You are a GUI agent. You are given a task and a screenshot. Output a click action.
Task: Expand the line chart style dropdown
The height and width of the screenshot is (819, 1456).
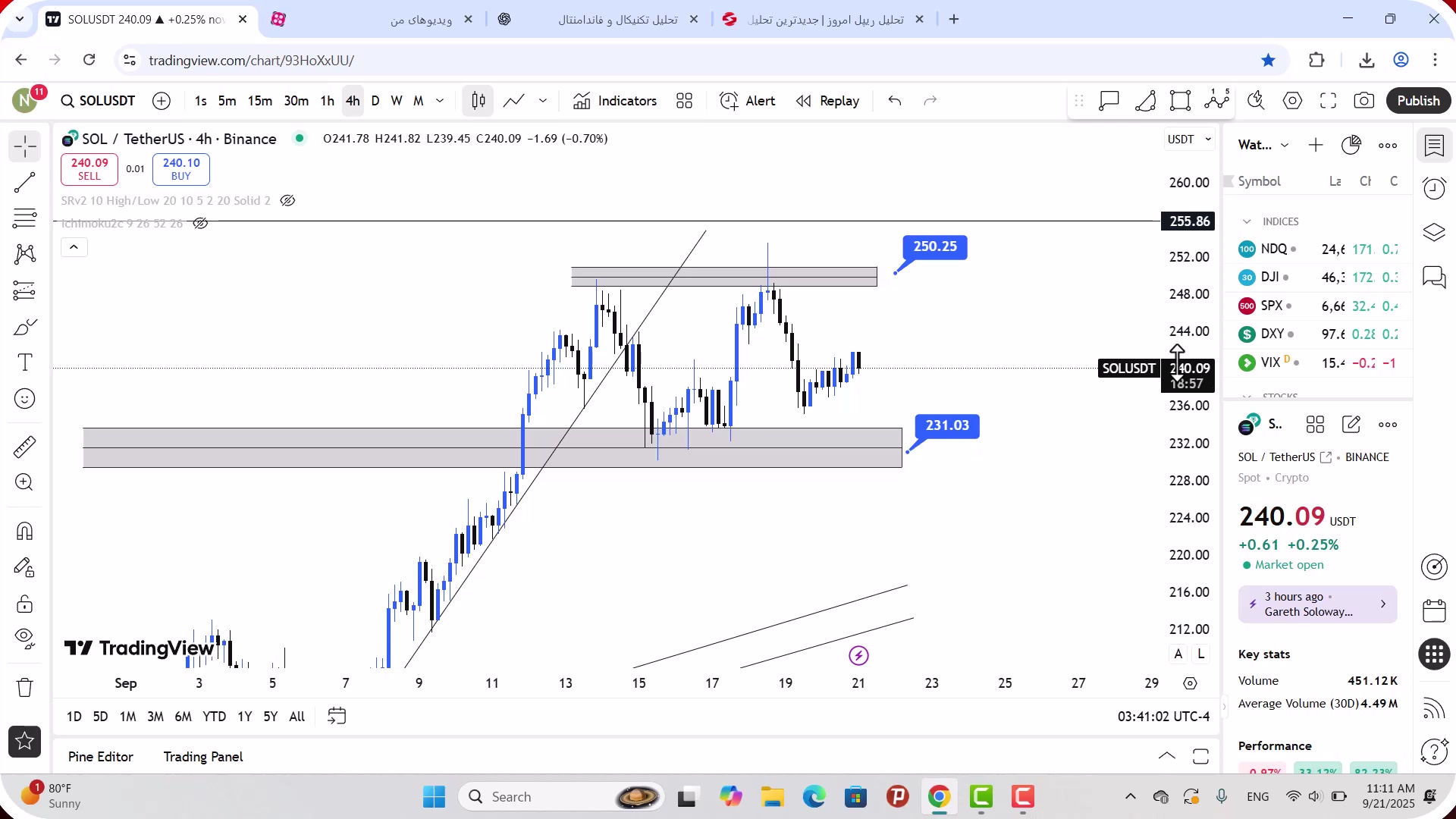tap(543, 101)
